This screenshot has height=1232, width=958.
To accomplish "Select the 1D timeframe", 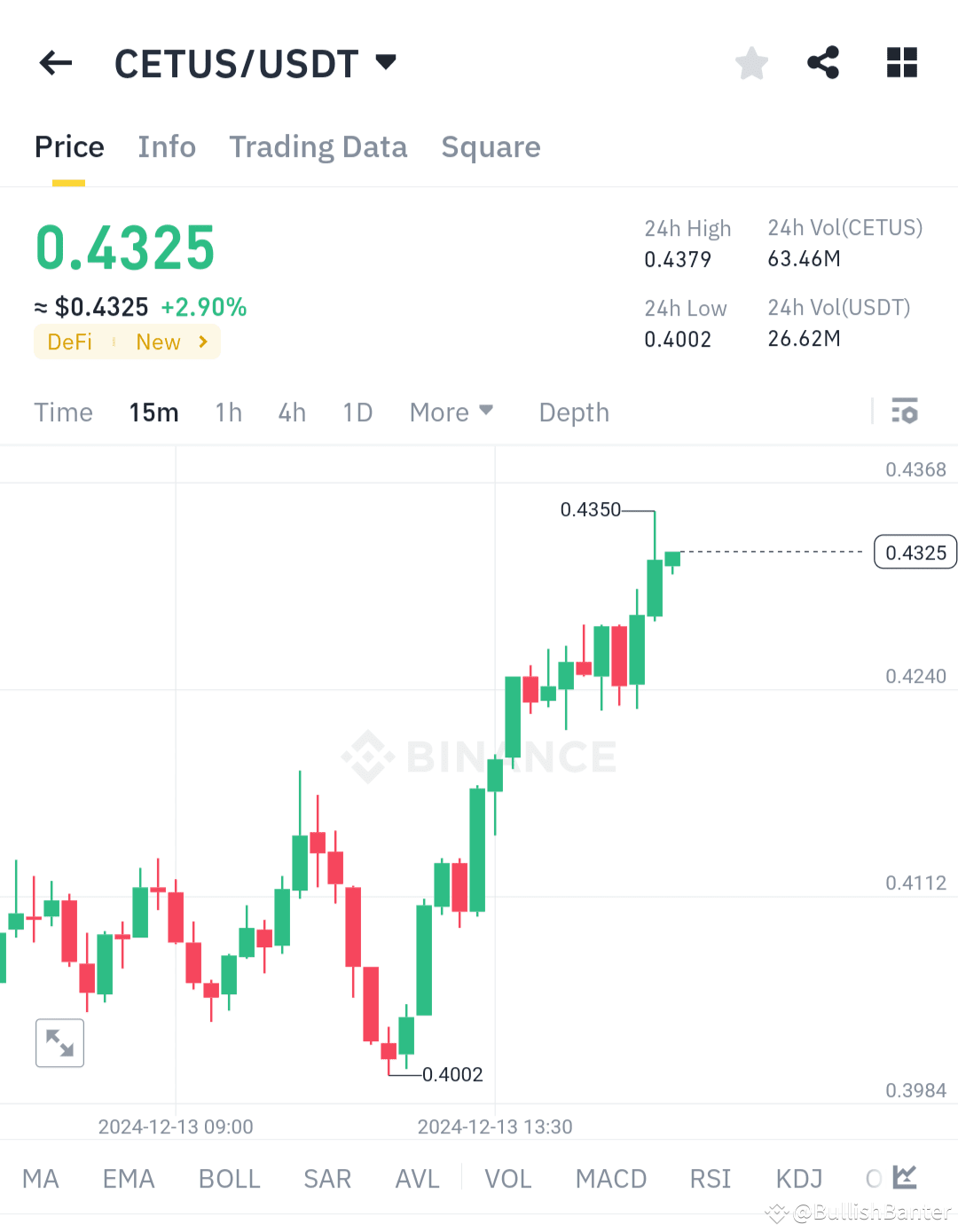I will click(x=357, y=412).
